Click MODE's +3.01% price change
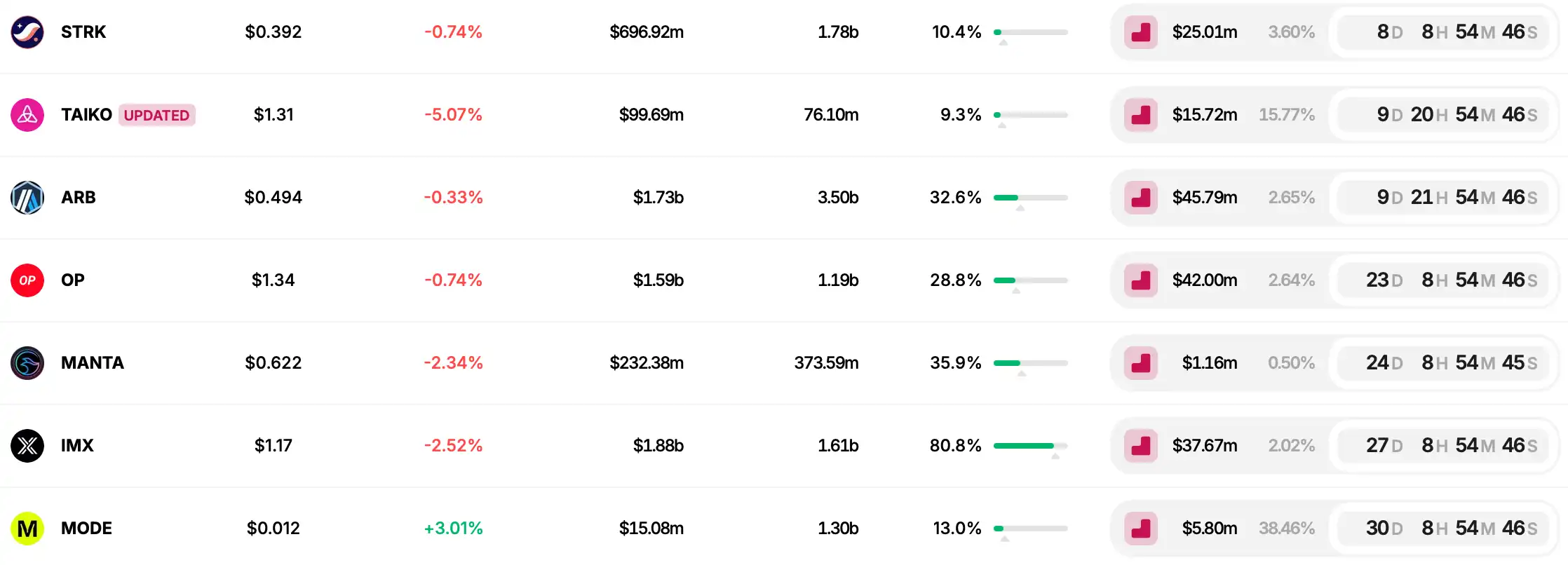Image resolution: width=1568 pixels, height=565 pixels. 453,529
